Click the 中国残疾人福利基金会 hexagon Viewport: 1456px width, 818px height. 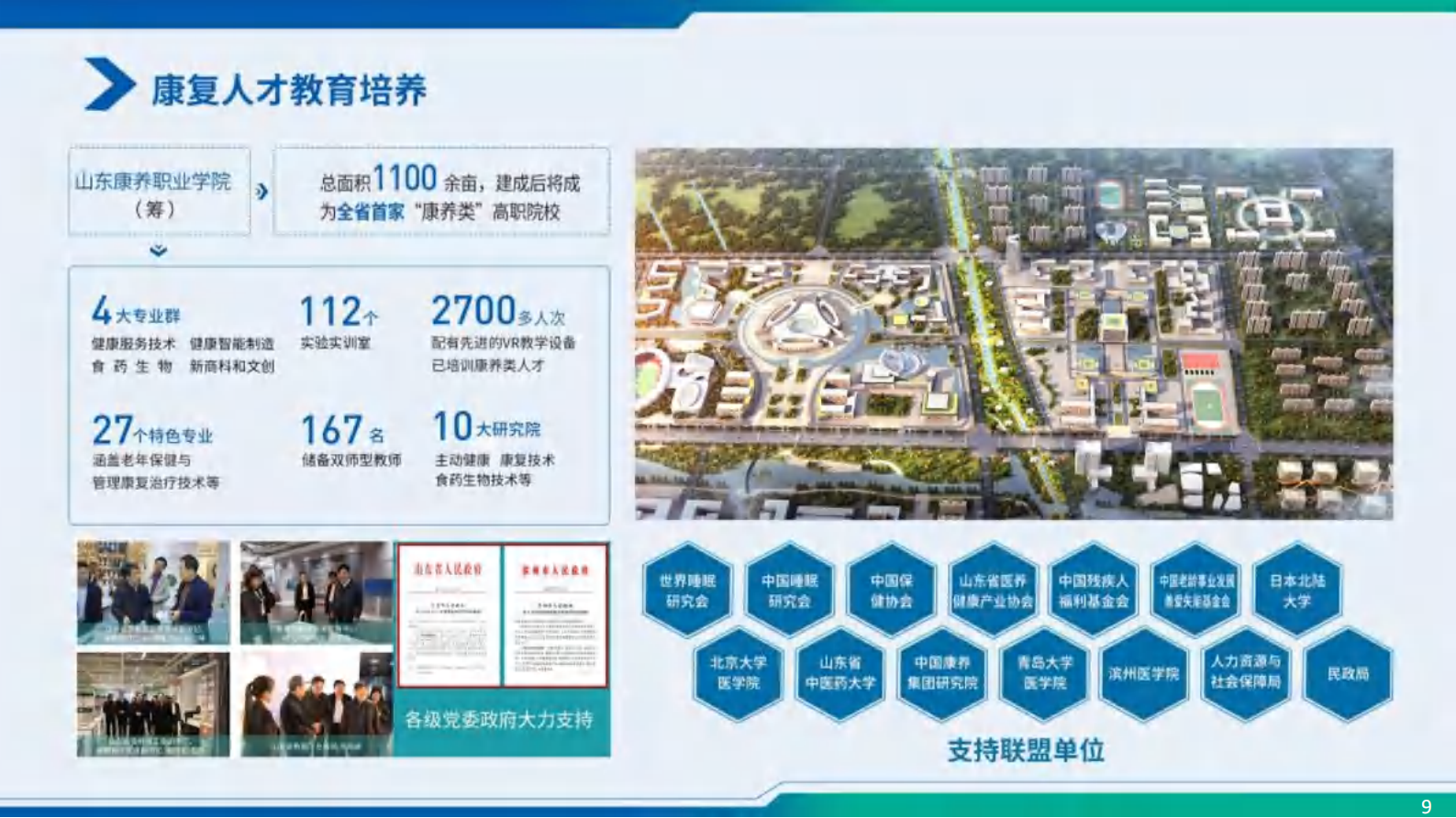coord(1094,591)
